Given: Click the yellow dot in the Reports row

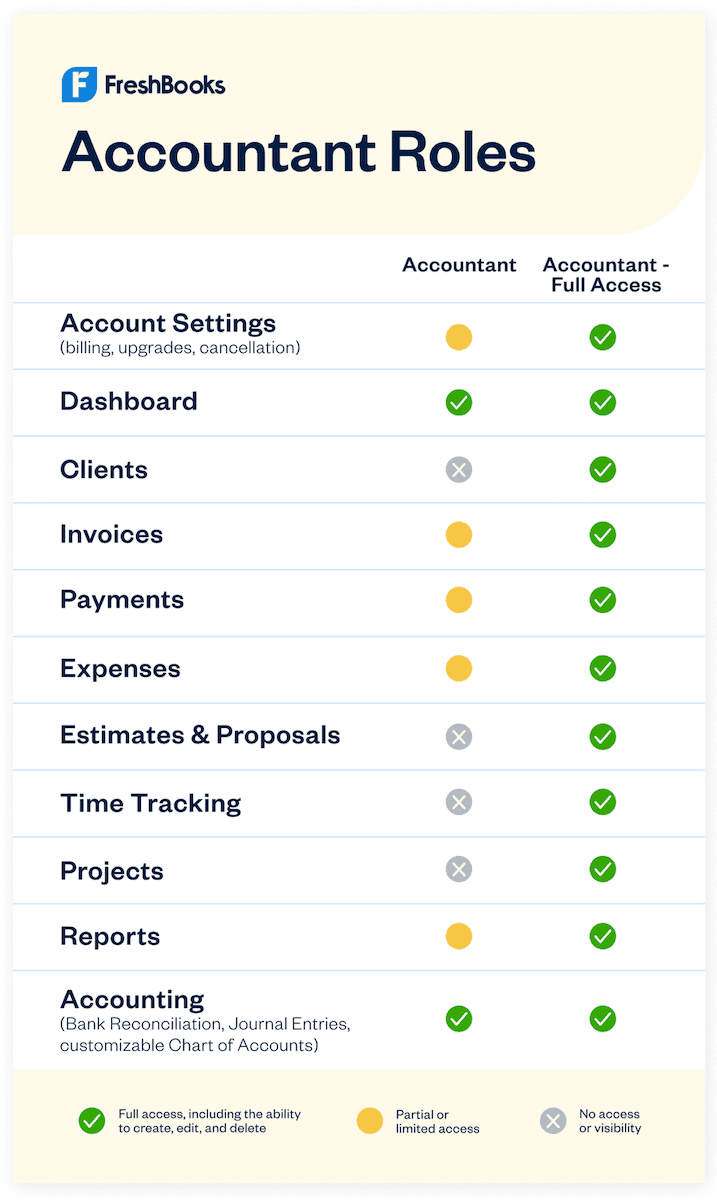Looking at the screenshot, I should point(459,936).
